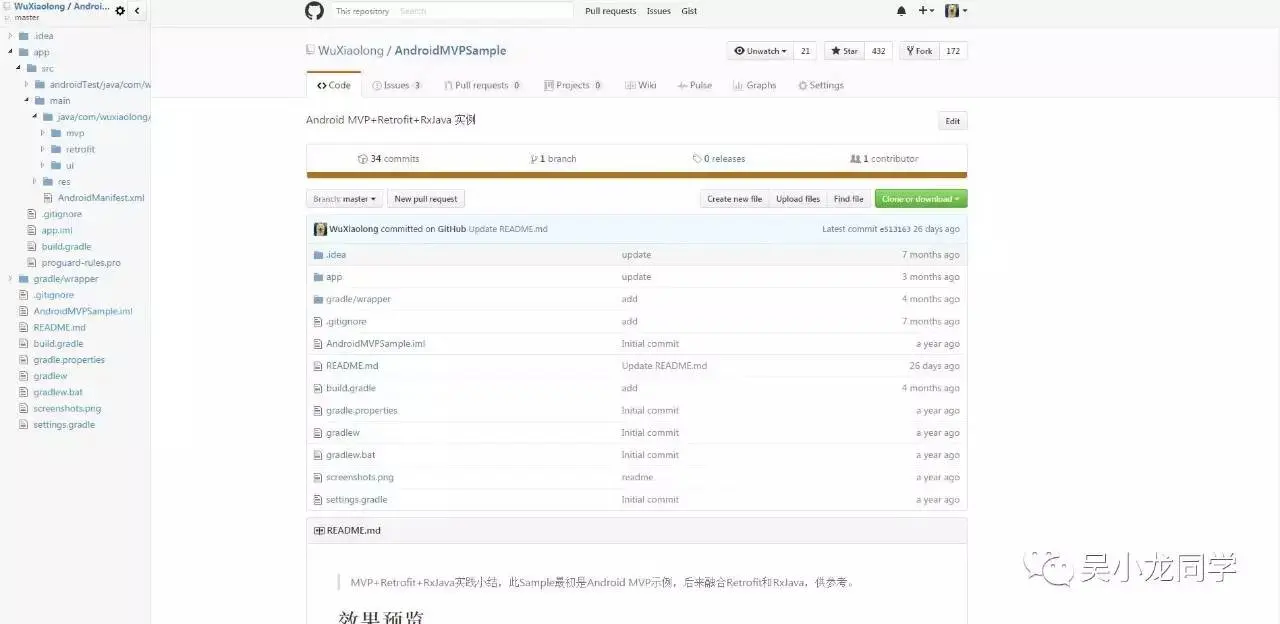
Task: Click the Clone or download button
Action: 921,199
